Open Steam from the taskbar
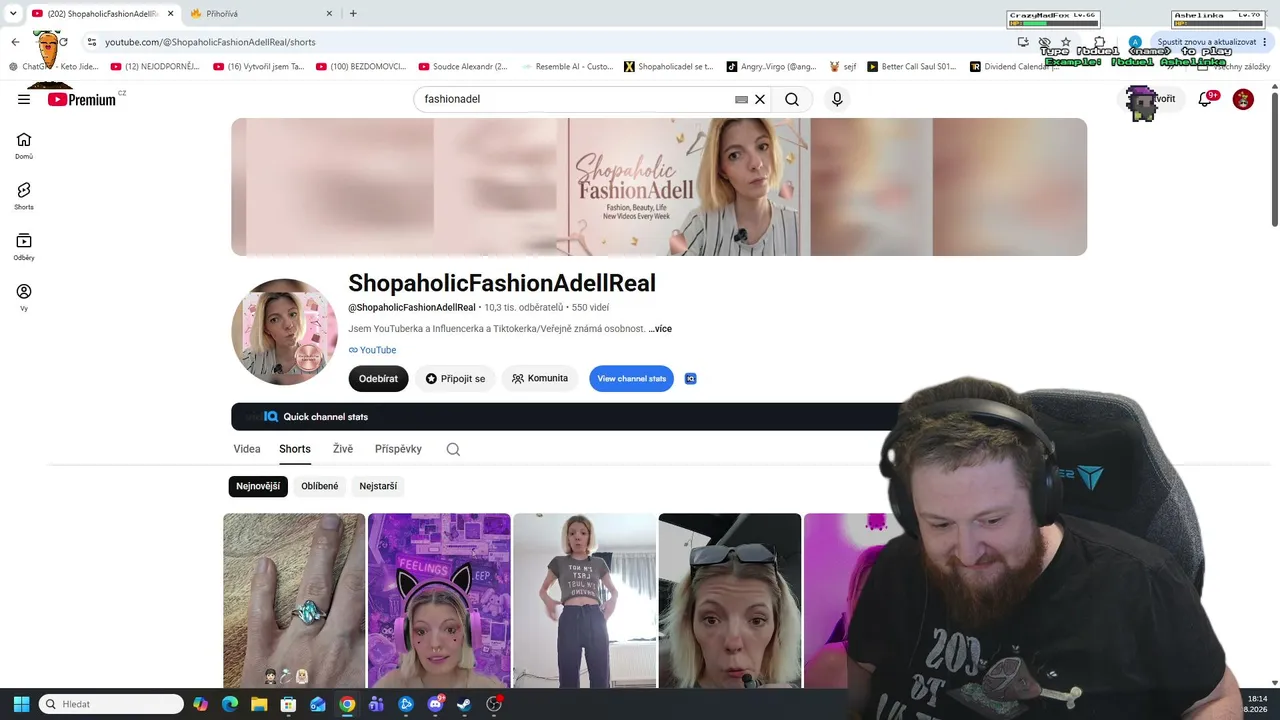The image size is (1280, 720). click(x=464, y=704)
